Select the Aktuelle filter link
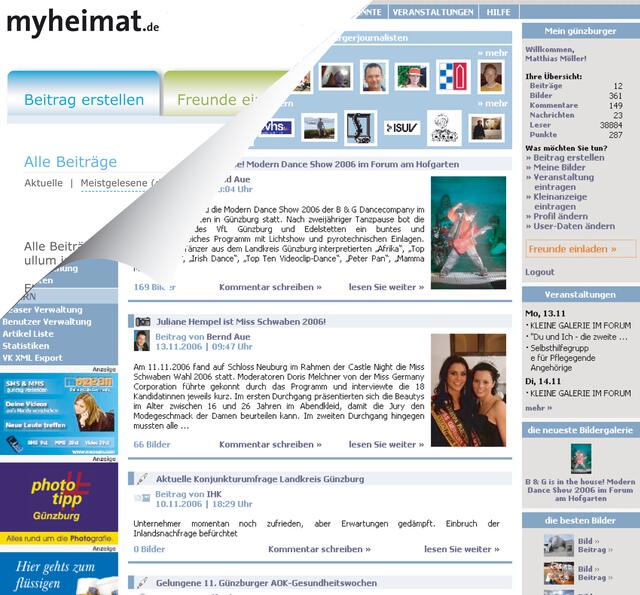Screen dimensions: 640x595 [x=44, y=183]
